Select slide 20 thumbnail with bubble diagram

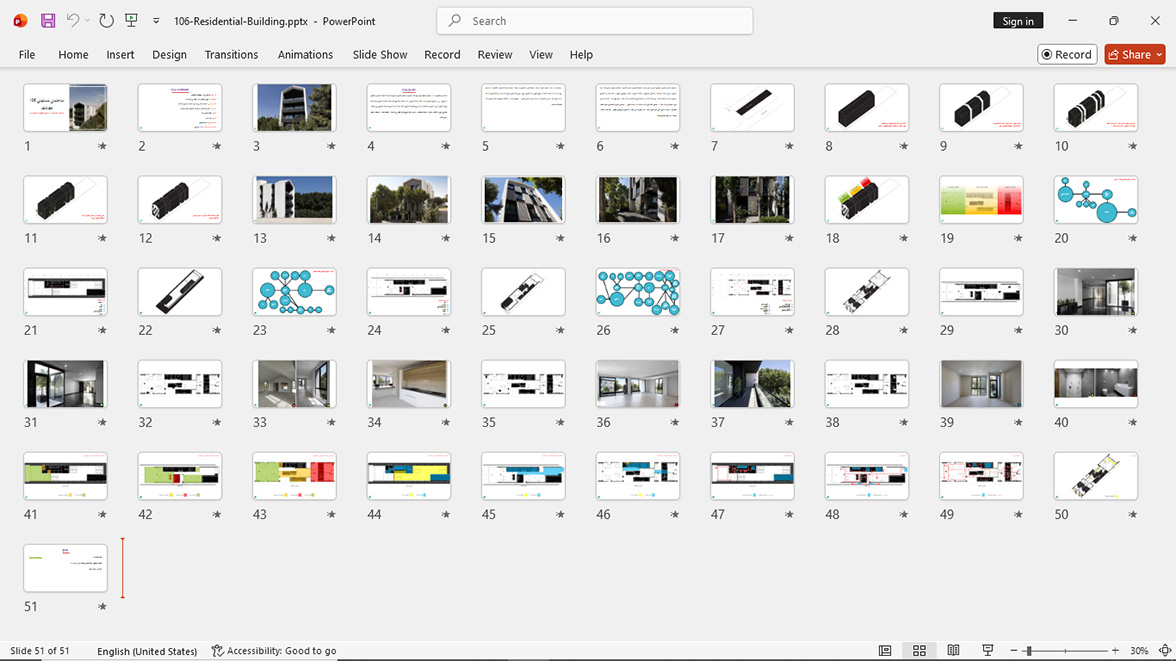1095,200
